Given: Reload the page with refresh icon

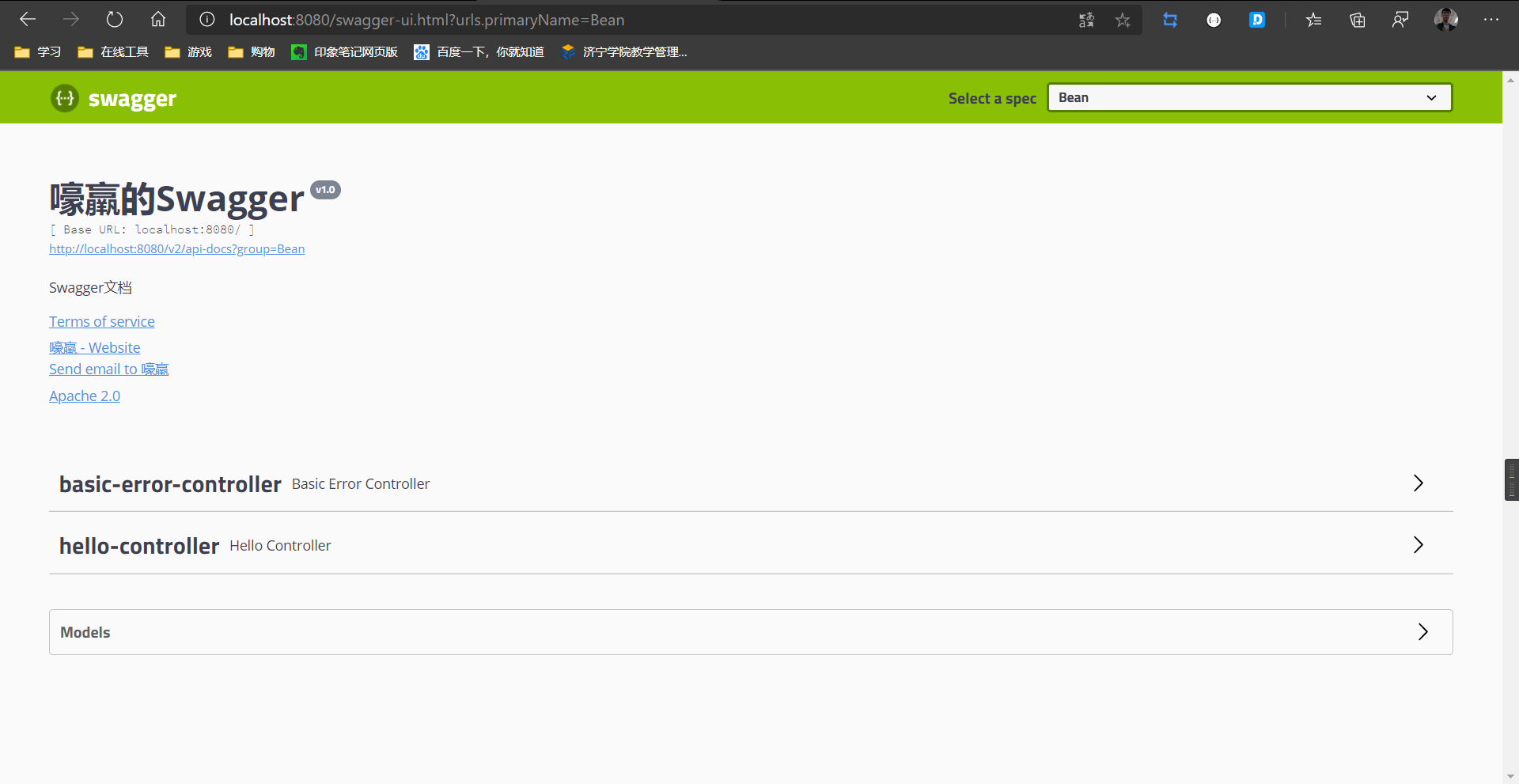Looking at the screenshot, I should point(115,19).
